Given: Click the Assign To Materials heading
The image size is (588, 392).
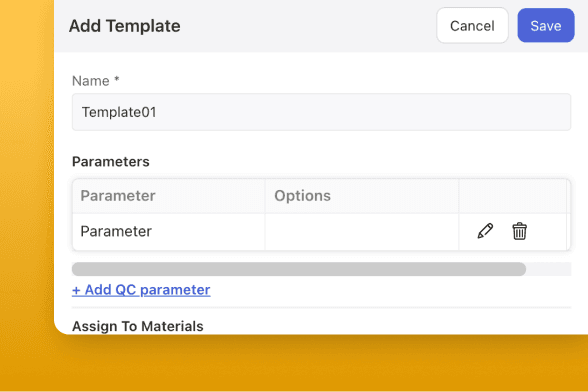Looking at the screenshot, I should pos(138,326).
